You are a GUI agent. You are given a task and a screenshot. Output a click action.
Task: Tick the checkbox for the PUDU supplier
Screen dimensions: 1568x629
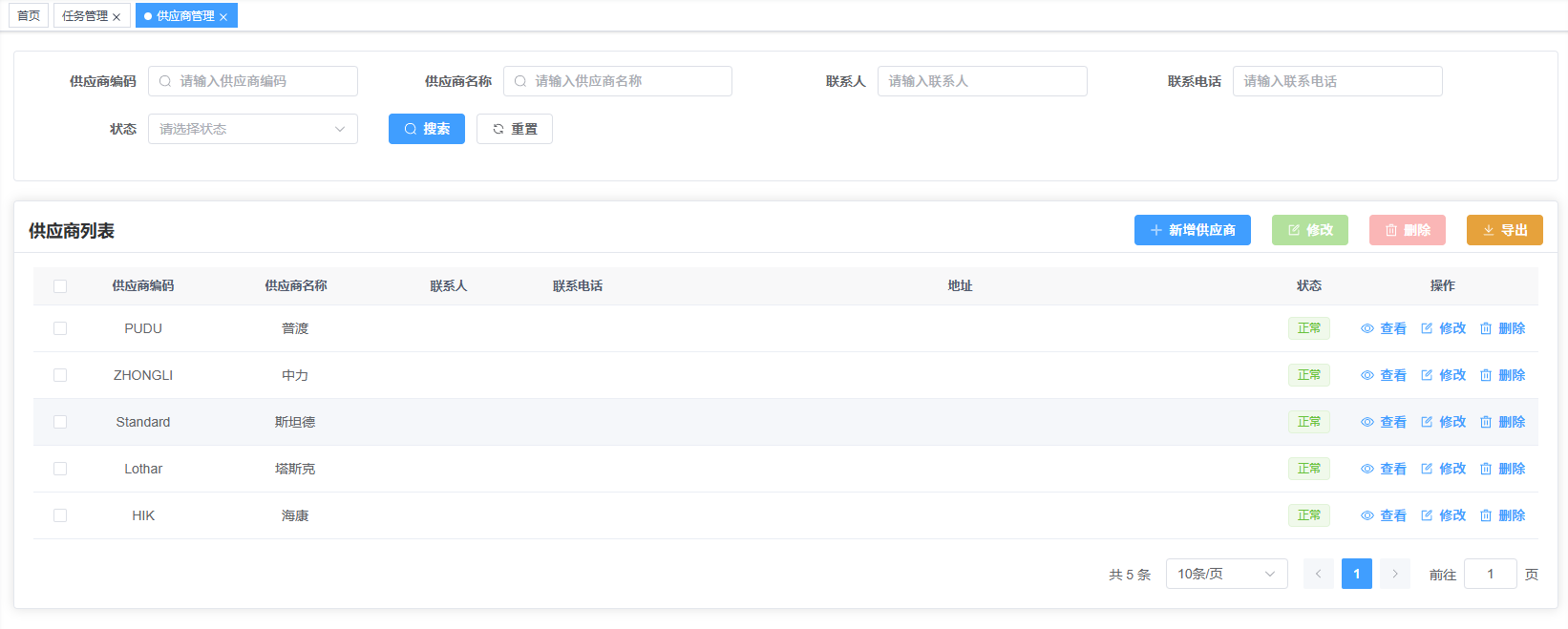pos(60,328)
